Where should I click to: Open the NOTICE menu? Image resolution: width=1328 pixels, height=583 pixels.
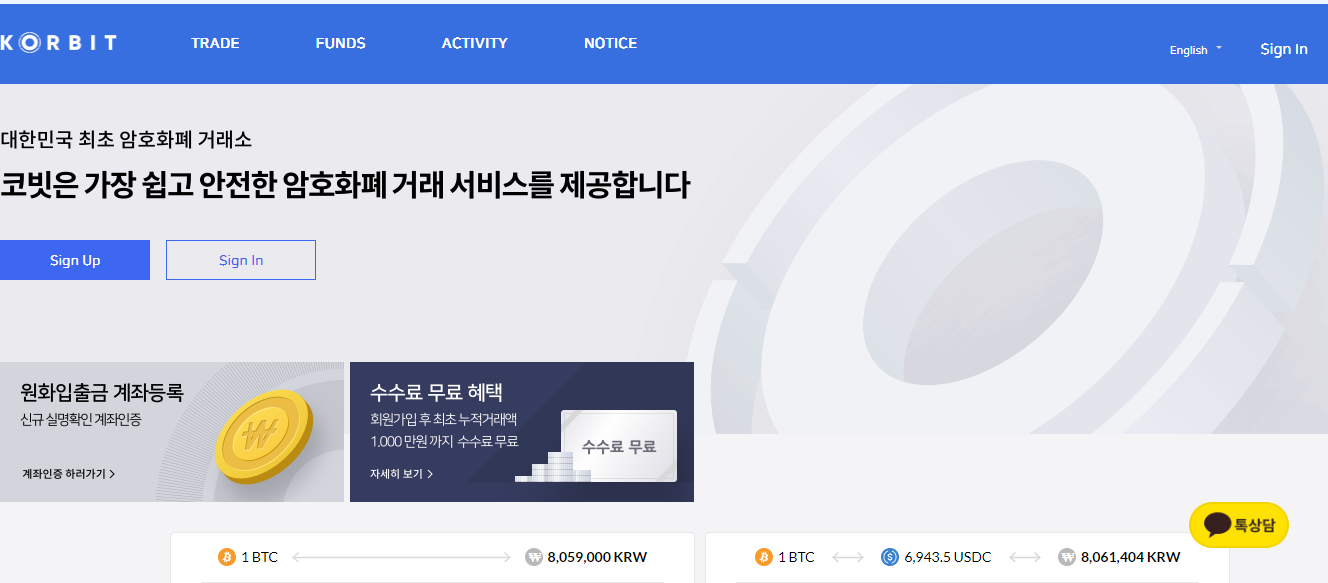click(611, 43)
